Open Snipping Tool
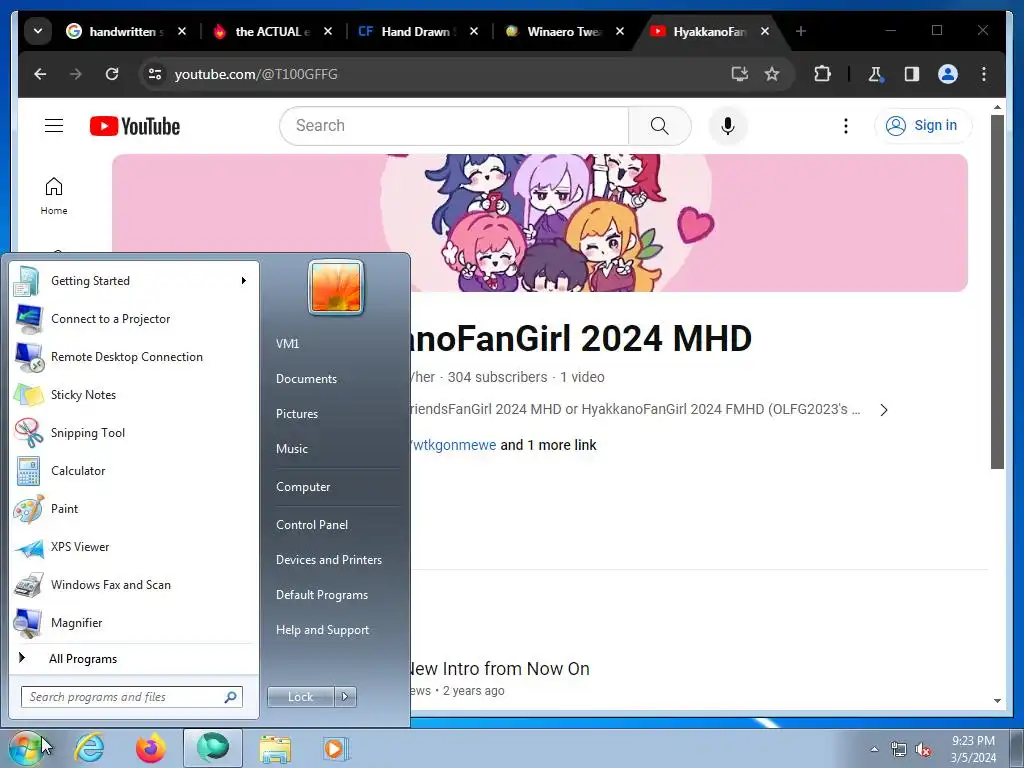The height and width of the screenshot is (768, 1024). (133, 432)
